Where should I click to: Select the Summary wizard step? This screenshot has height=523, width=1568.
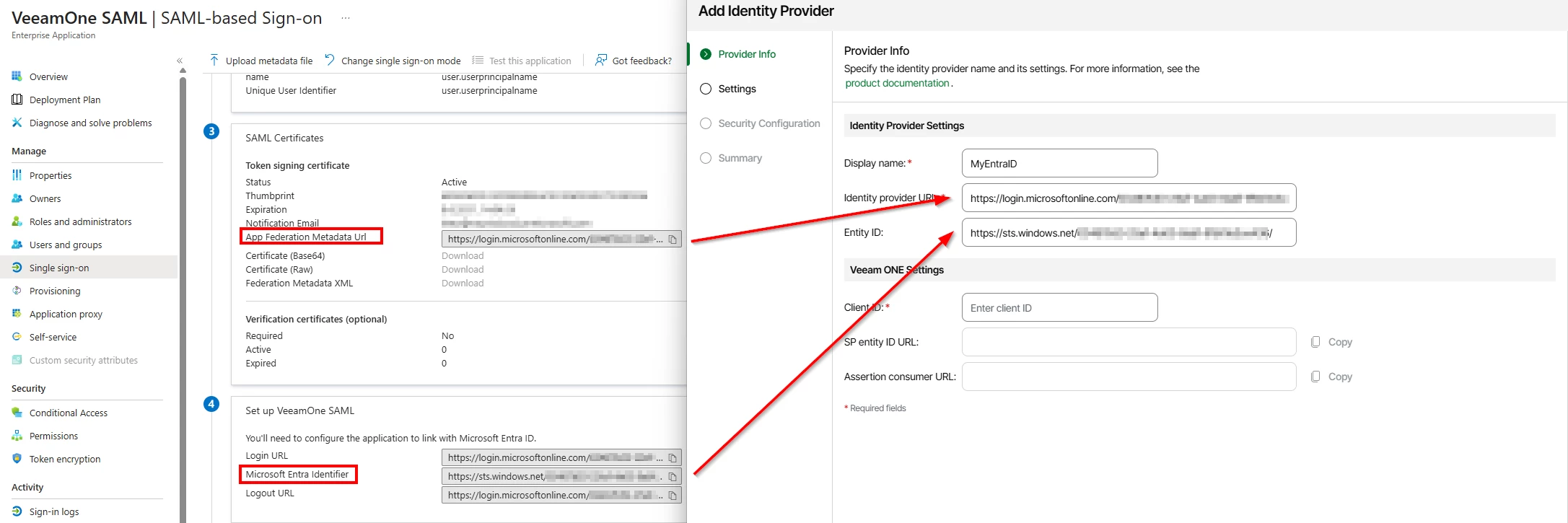[x=731, y=158]
